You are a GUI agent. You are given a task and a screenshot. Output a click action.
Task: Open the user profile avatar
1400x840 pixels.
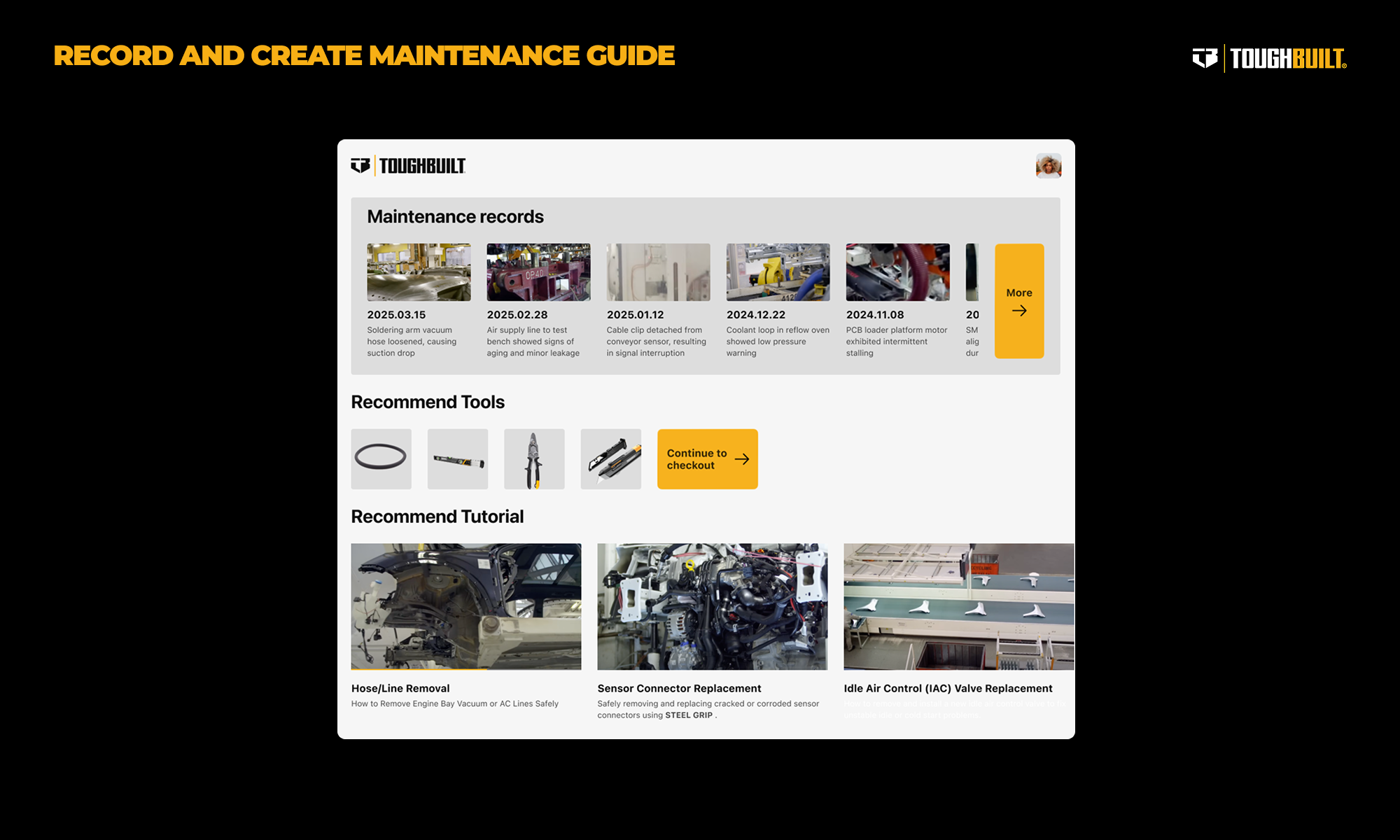tap(1048, 166)
